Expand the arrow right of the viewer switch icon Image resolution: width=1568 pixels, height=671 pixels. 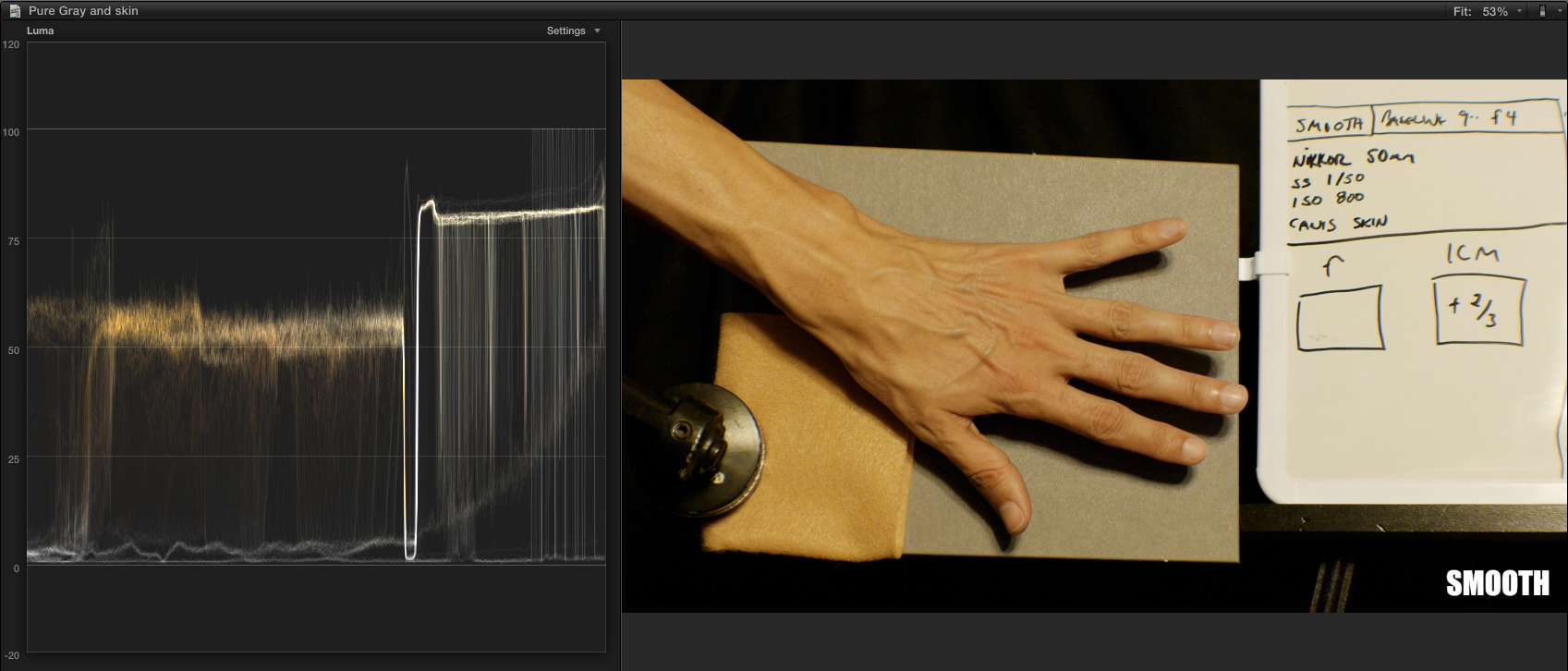[1558, 11]
